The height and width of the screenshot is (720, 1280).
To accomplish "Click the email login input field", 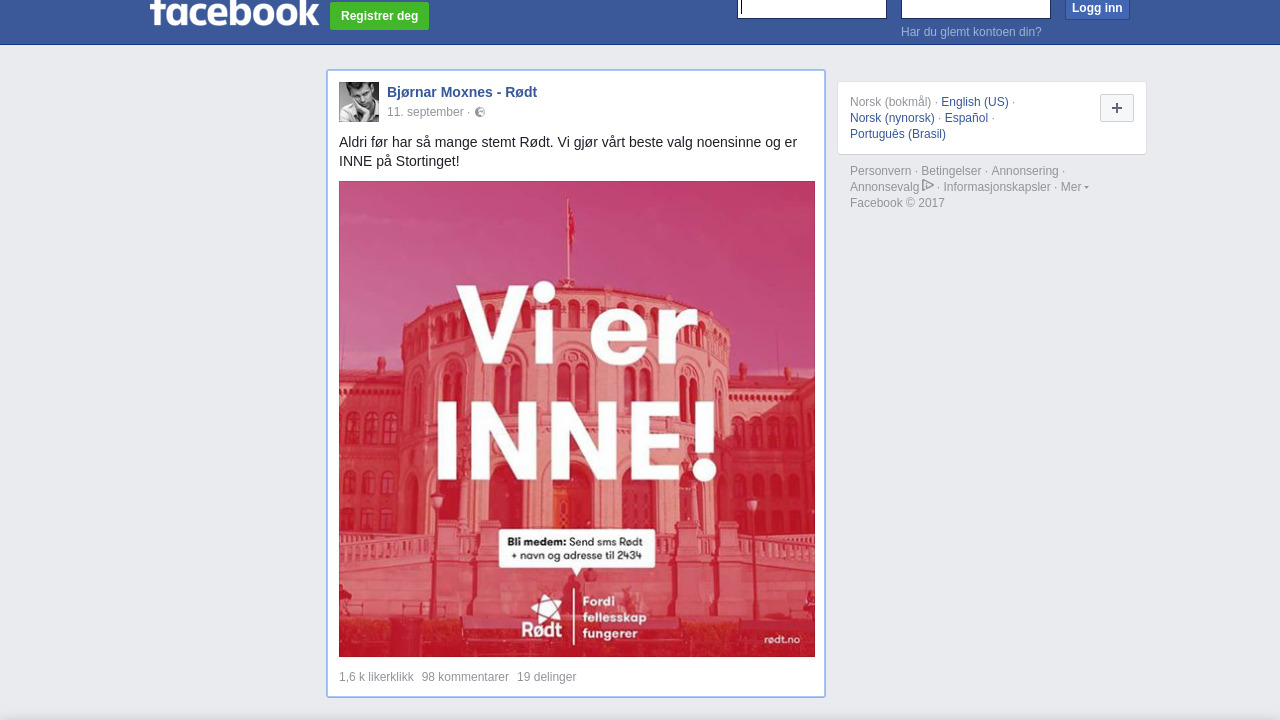I will (x=812, y=9).
